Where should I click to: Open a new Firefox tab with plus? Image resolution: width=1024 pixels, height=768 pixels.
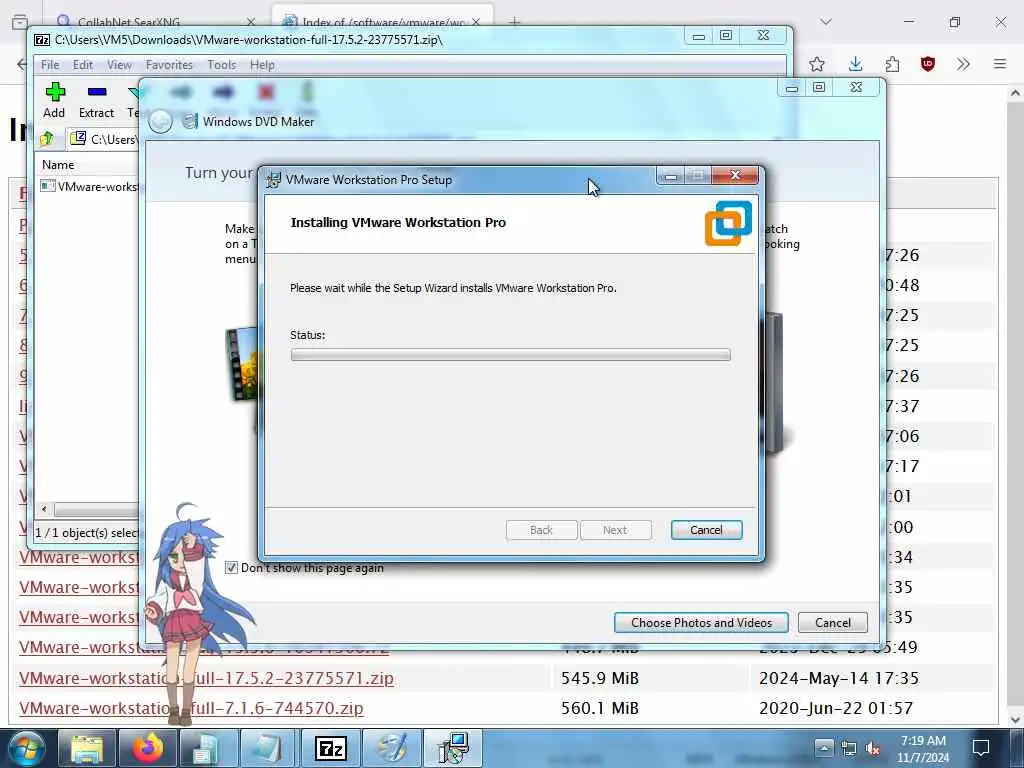[x=515, y=22]
